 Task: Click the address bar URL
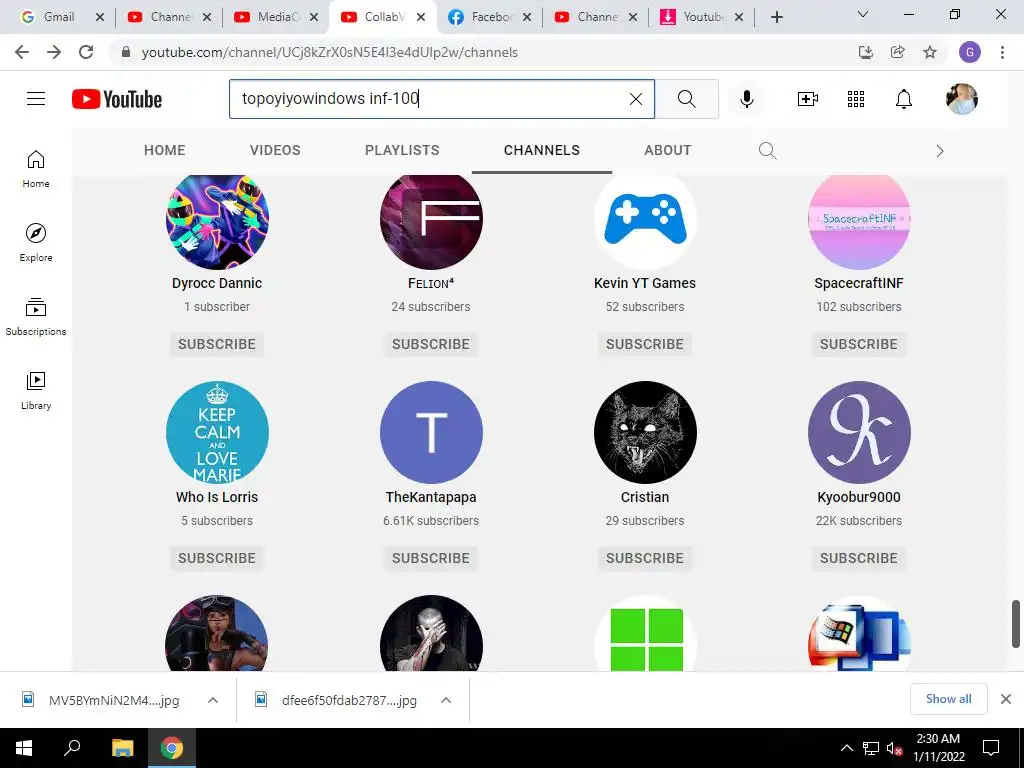click(x=330, y=52)
